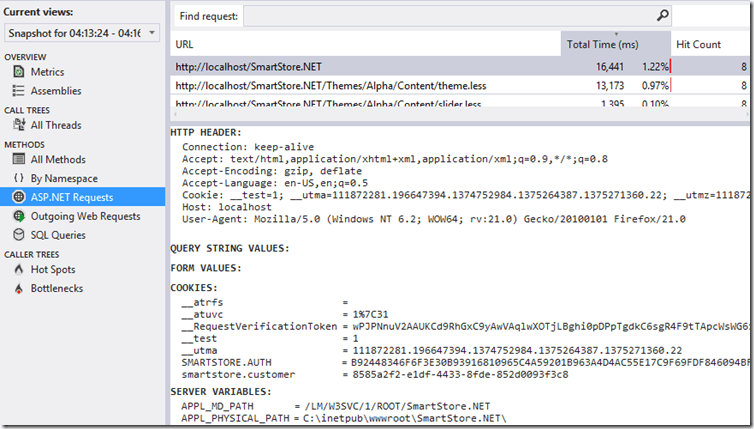Open the Assemblies view
754x429 pixels.
pyautogui.click(x=56, y=90)
